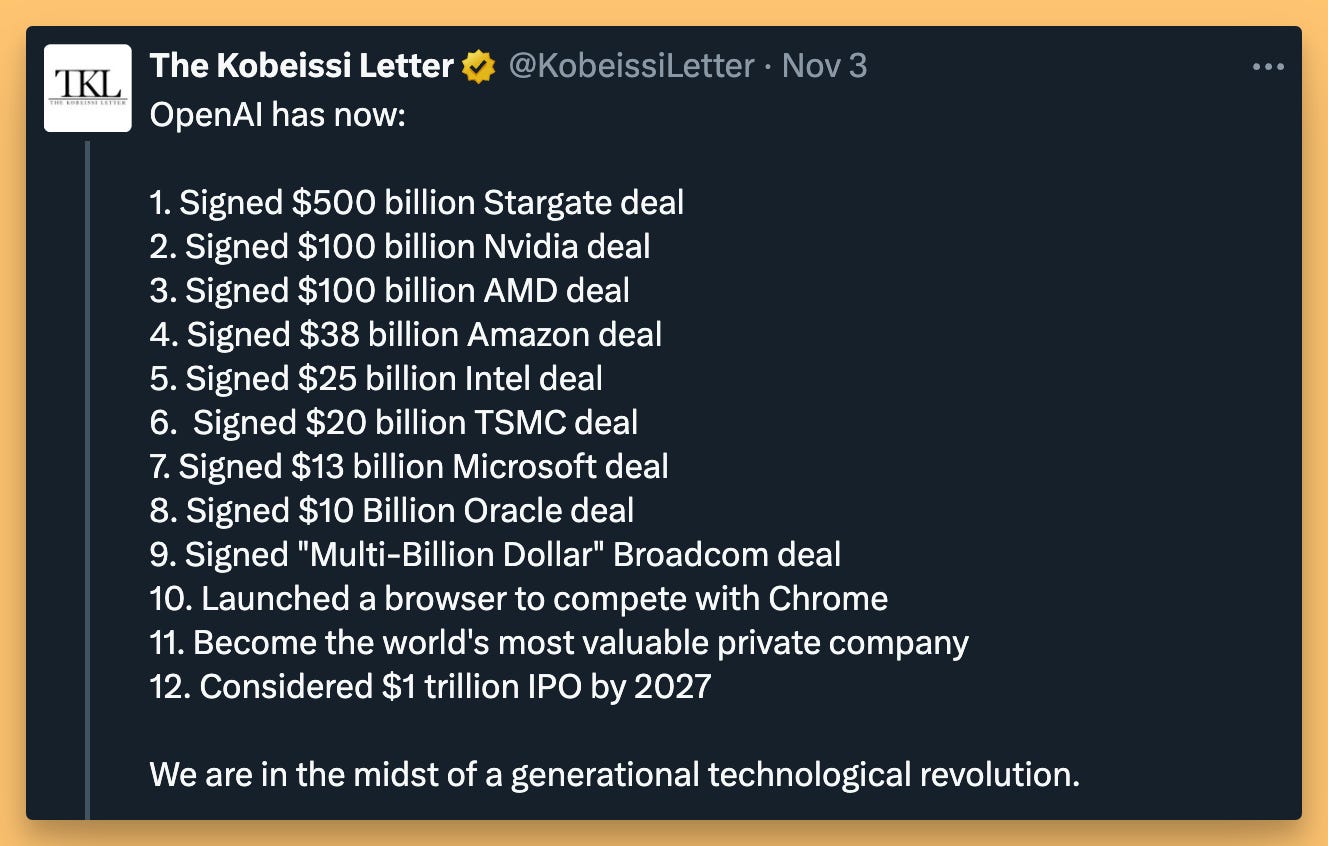The height and width of the screenshot is (846, 1328).
Task: Select the Multi-Billion Dollar Broadcom deal line
Action: click(x=496, y=555)
